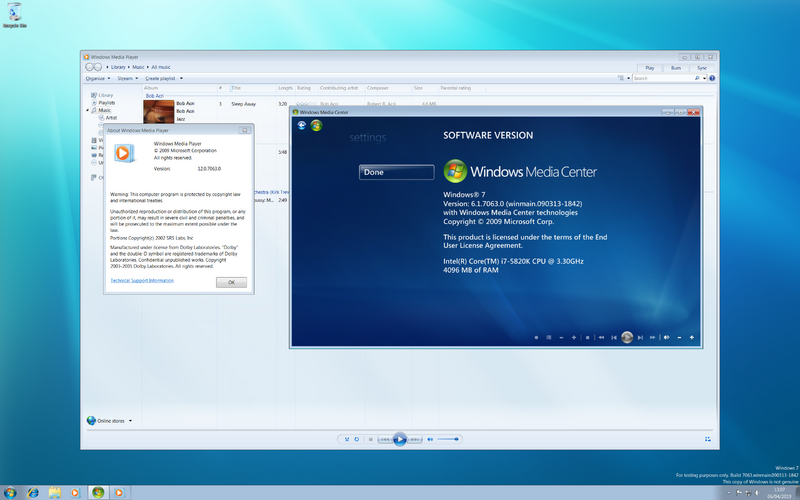The width and height of the screenshot is (800, 500).
Task: Click the Media Center play button
Action: click(x=627, y=337)
